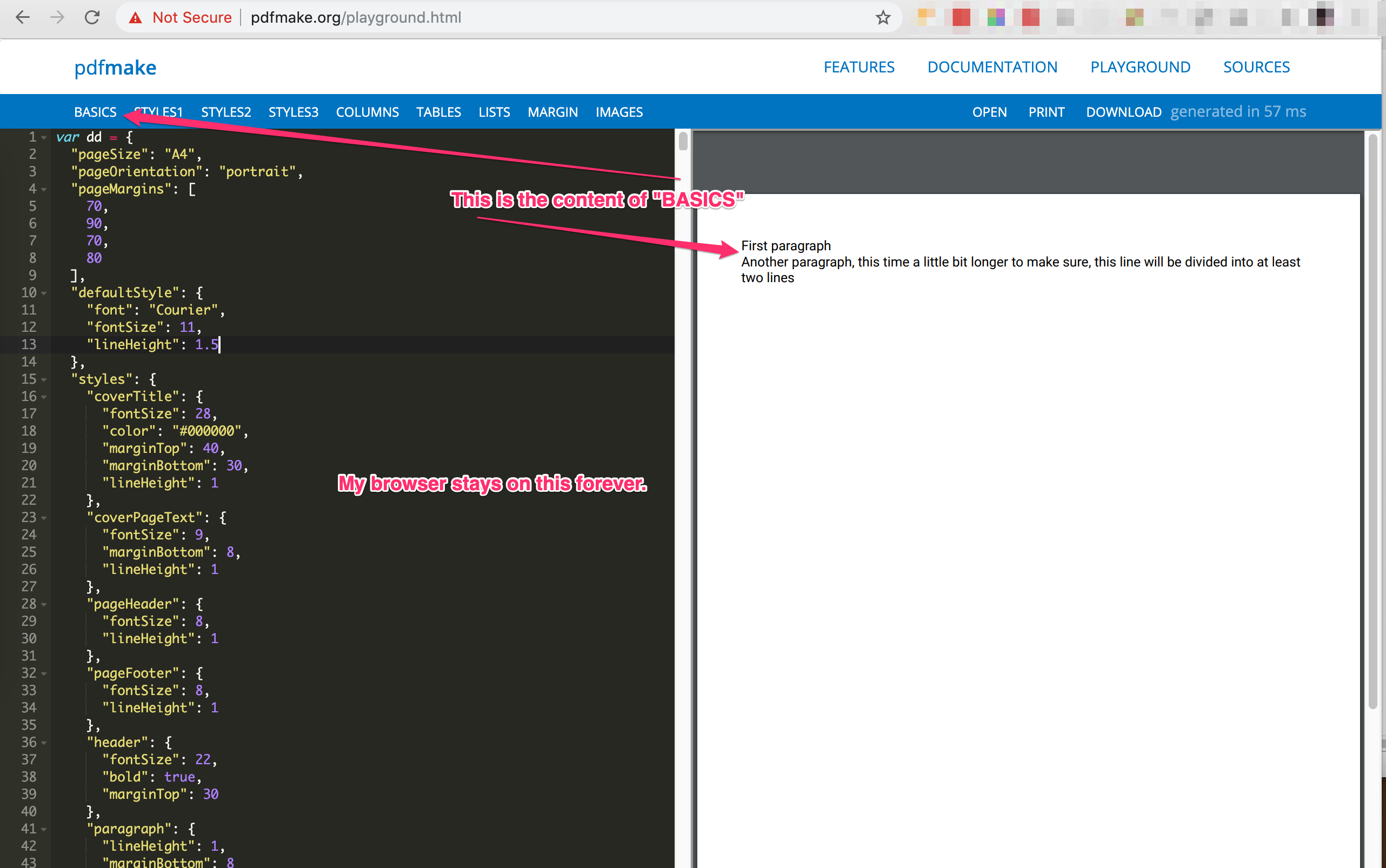The image size is (1386, 868).
Task: Reload the page using the refresh icon
Action: pyautogui.click(x=92, y=17)
